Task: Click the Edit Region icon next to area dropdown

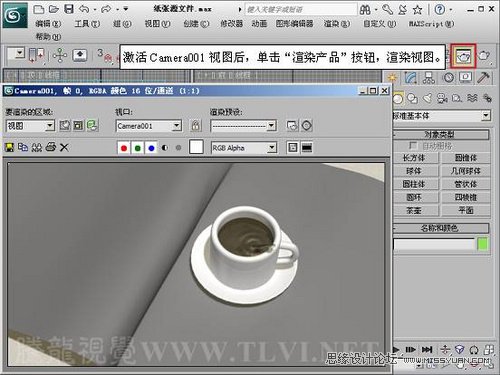Action: pyautogui.click(x=65, y=126)
